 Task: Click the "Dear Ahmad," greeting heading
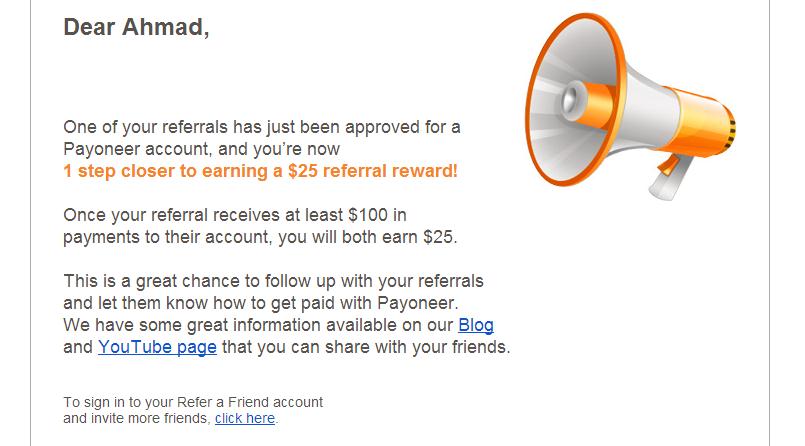click(x=136, y=27)
